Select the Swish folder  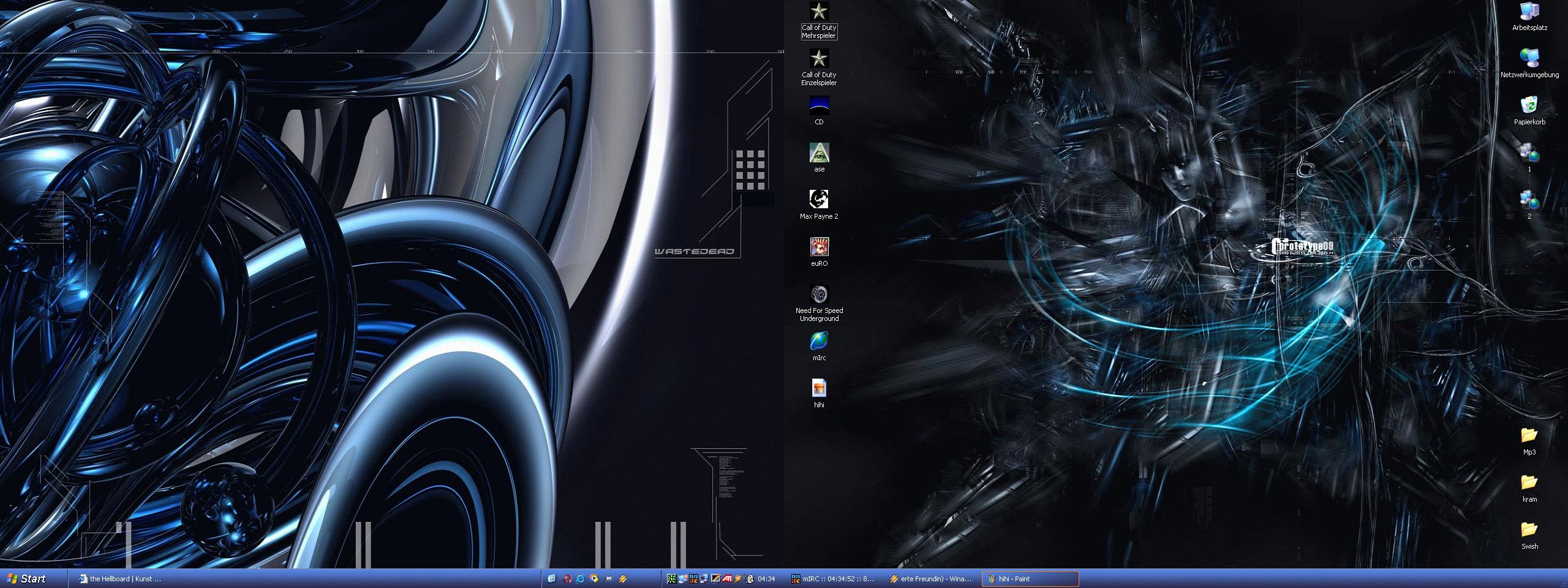(1529, 530)
